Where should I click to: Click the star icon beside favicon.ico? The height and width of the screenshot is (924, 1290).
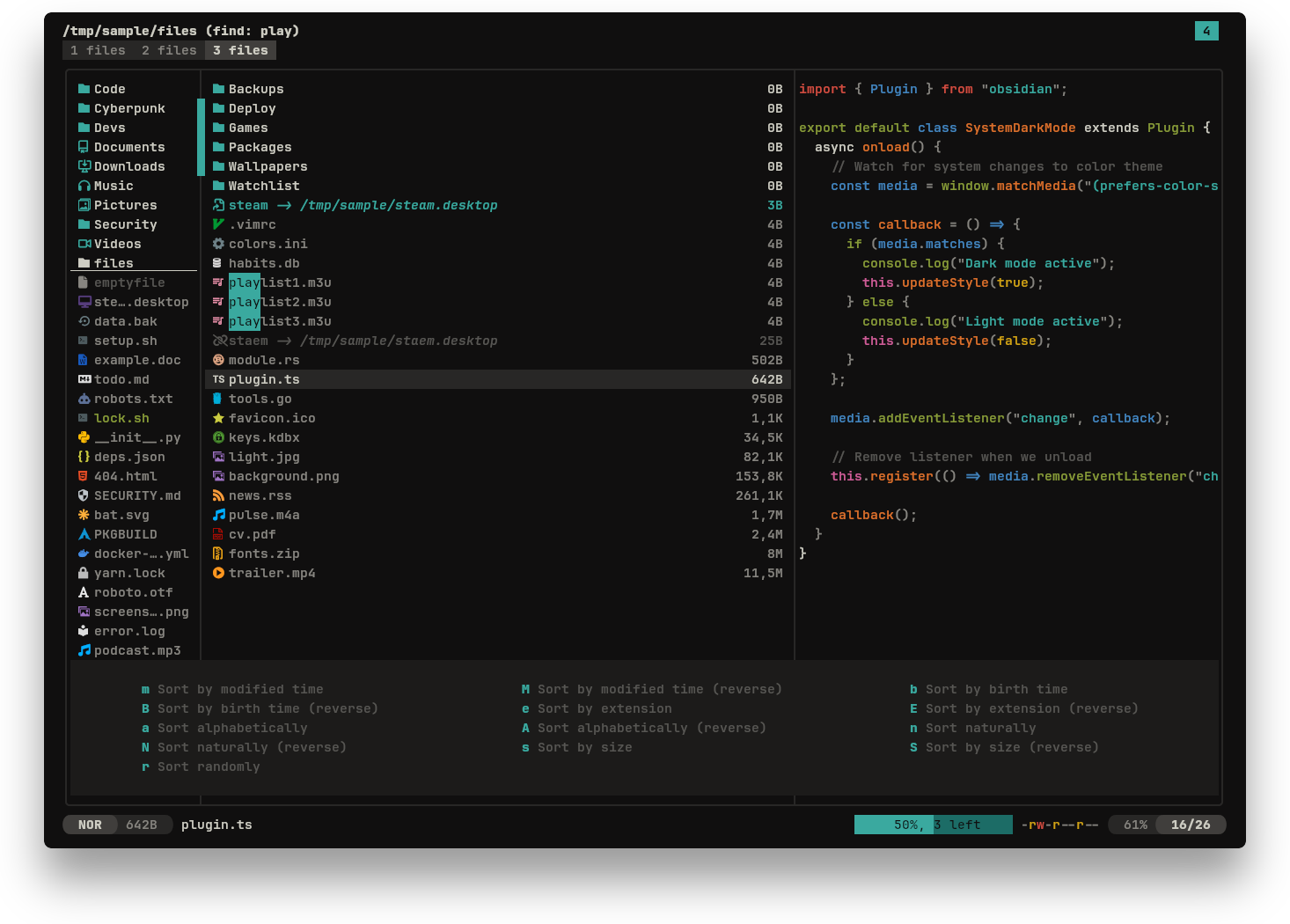[x=218, y=418]
